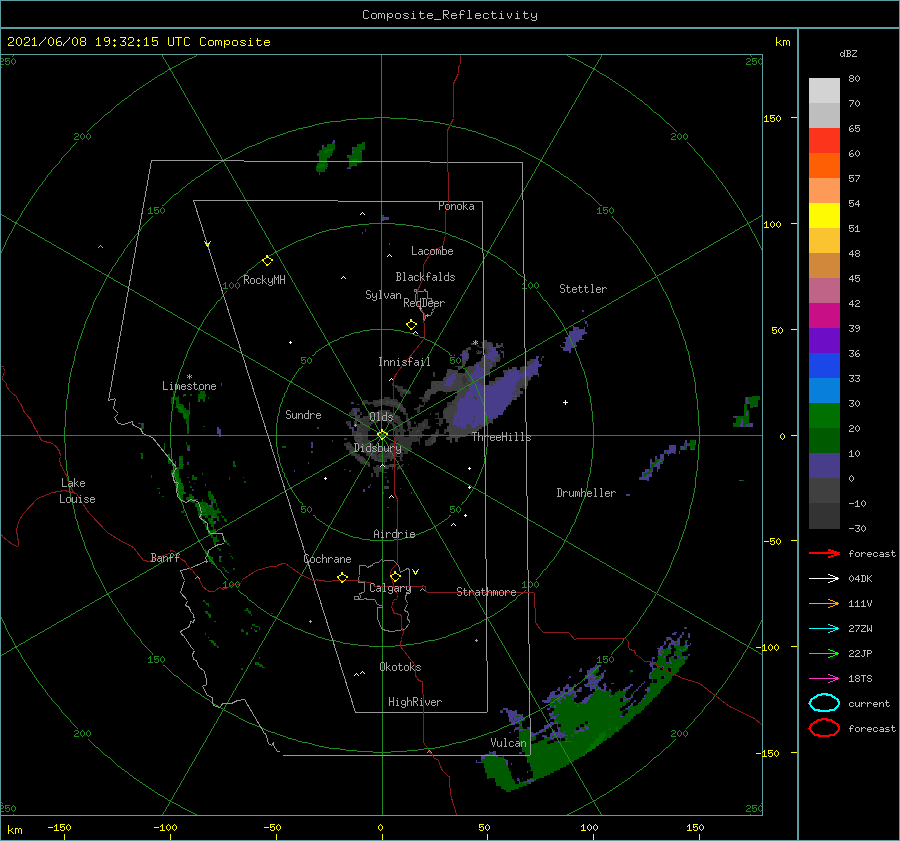This screenshot has height=841, width=900.
Task: Click the Lacombe city label
Action: [432, 251]
